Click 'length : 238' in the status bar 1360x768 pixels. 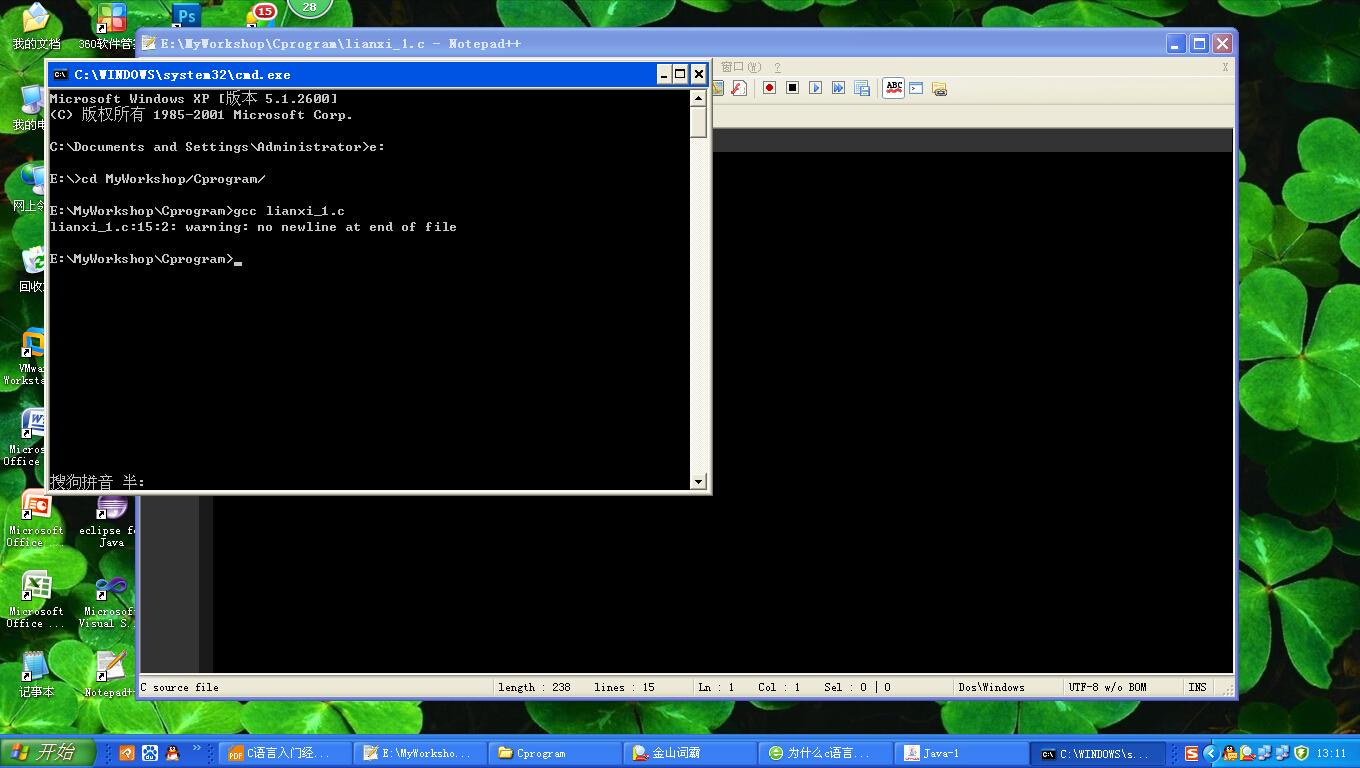534,687
